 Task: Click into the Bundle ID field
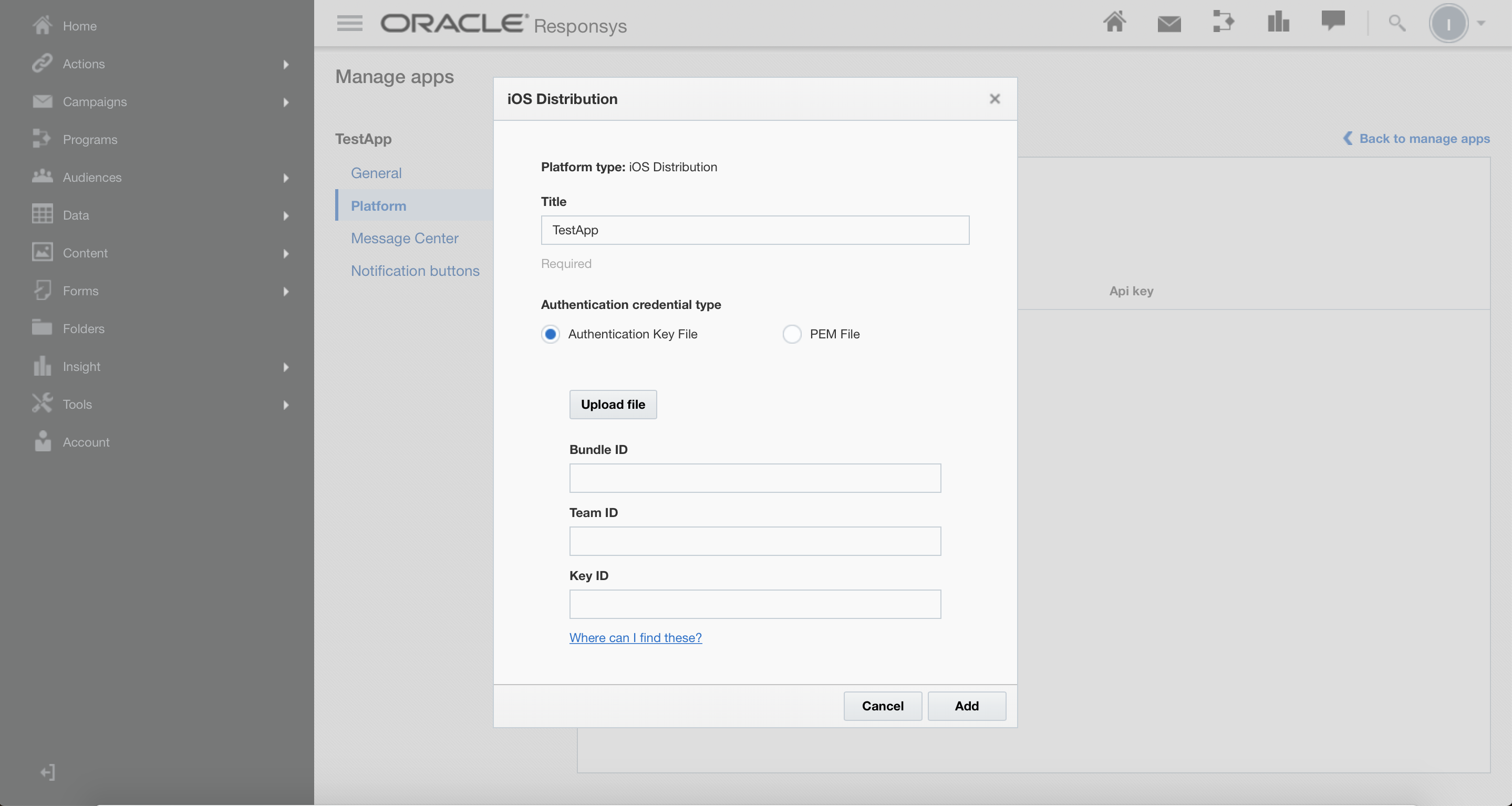(x=755, y=479)
